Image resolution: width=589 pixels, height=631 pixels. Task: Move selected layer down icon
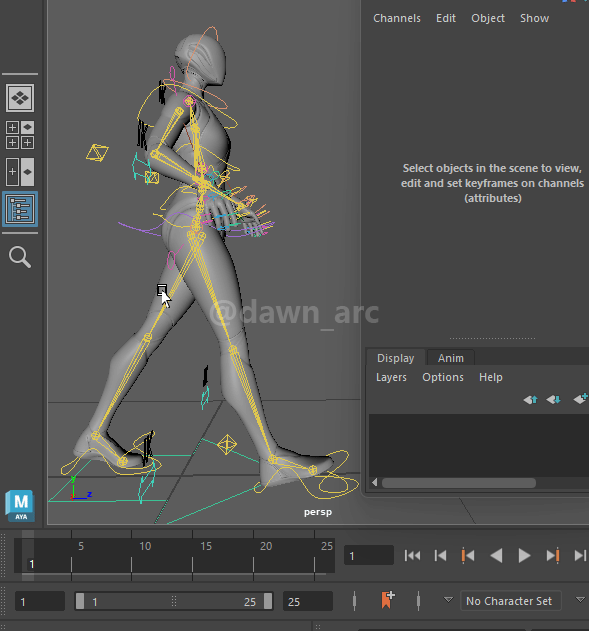pyautogui.click(x=554, y=400)
